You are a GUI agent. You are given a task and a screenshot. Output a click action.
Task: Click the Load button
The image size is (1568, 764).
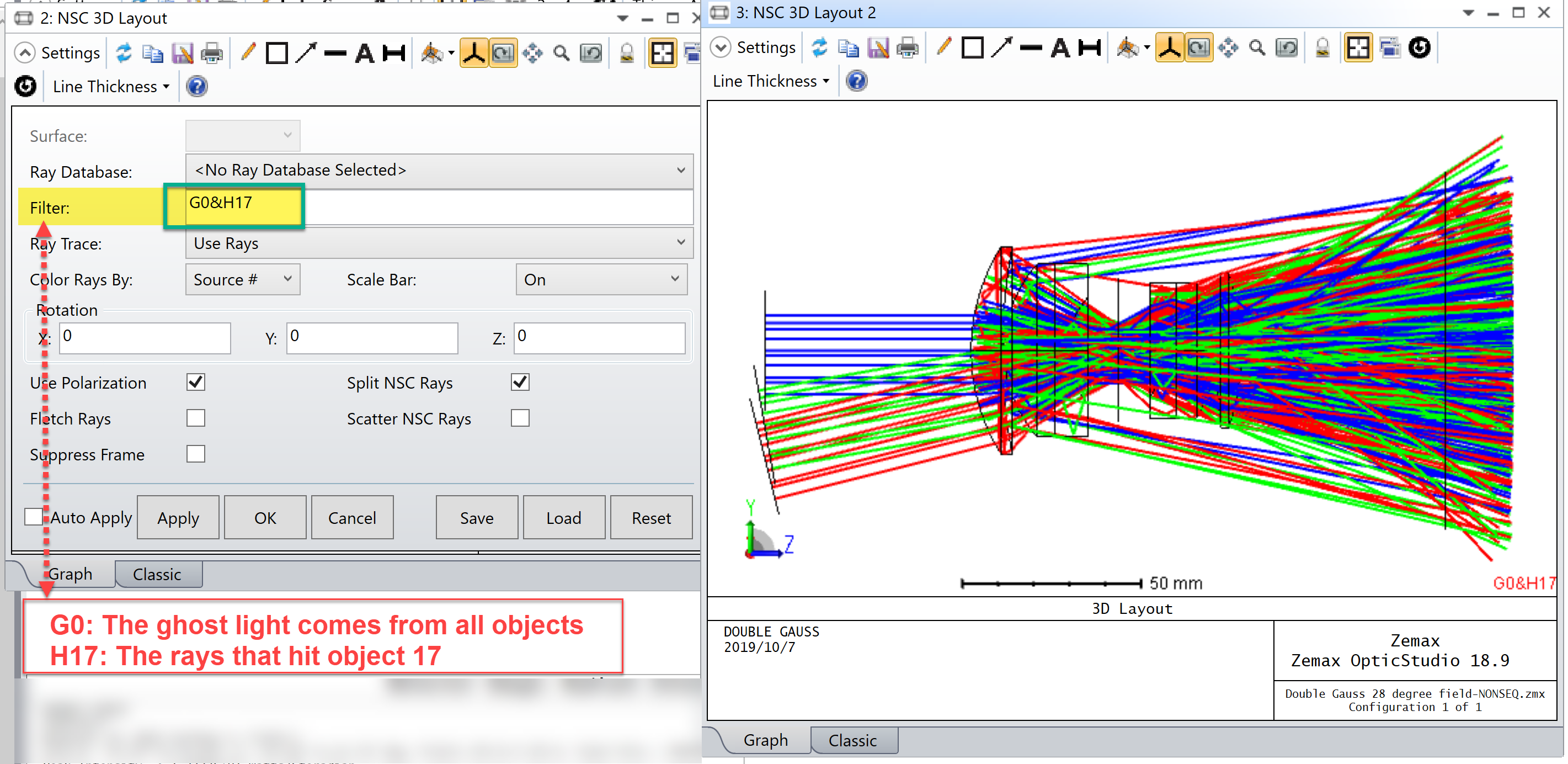click(564, 518)
